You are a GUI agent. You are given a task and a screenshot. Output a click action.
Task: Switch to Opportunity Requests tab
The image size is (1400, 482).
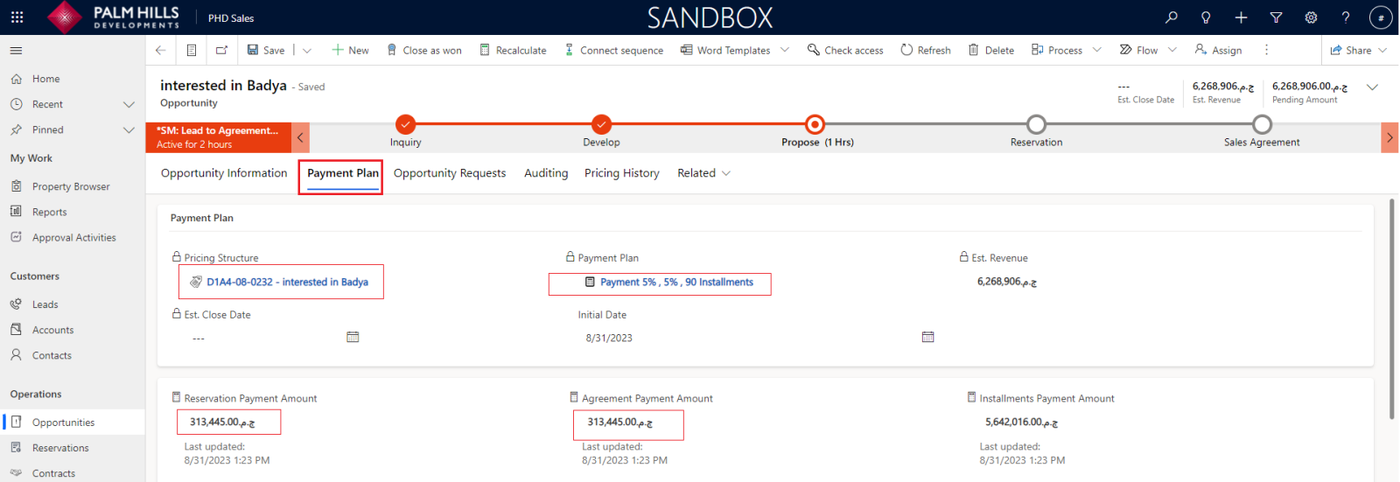click(x=450, y=173)
